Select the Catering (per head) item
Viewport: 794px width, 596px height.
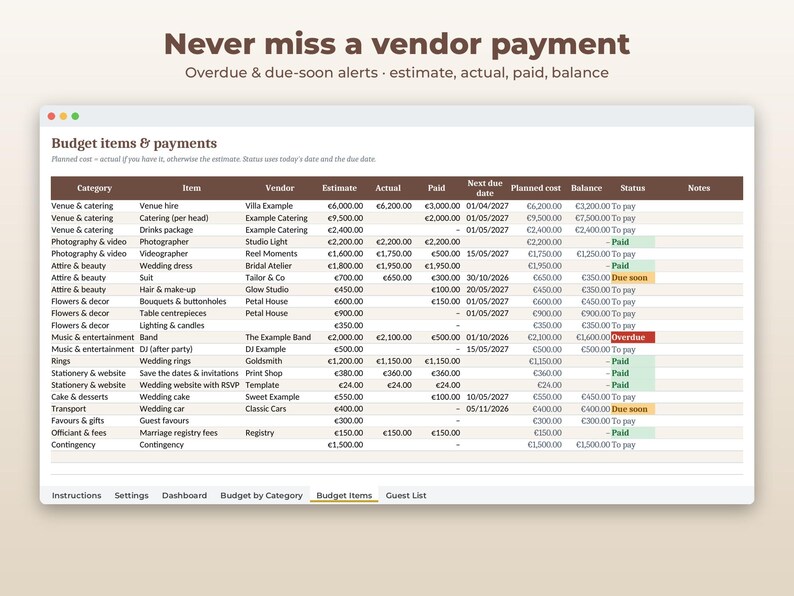pos(174,218)
